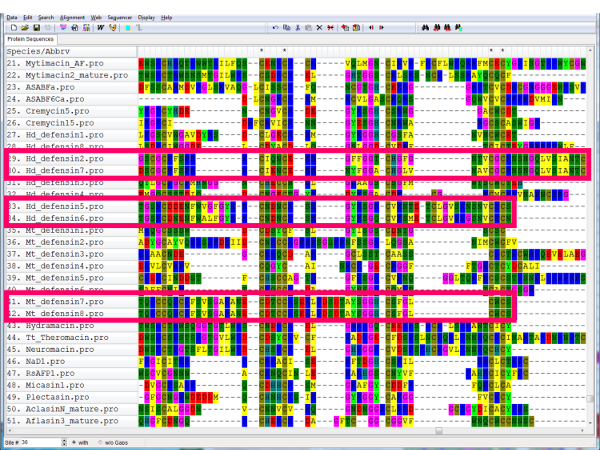
Task: Move sequences left with the red left arrow
Action: (371, 28)
